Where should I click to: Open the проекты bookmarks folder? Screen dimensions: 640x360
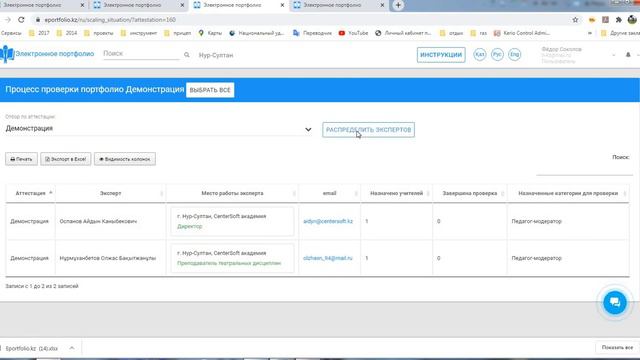pyautogui.click(x=99, y=33)
